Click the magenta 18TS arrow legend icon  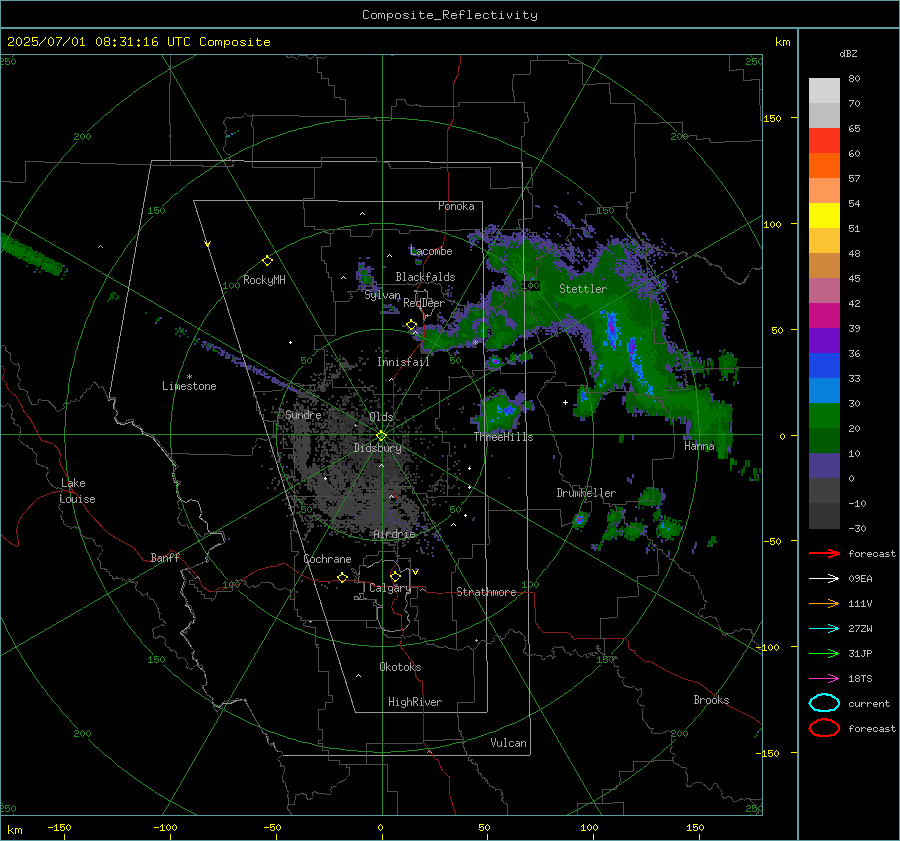[x=824, y=679]
